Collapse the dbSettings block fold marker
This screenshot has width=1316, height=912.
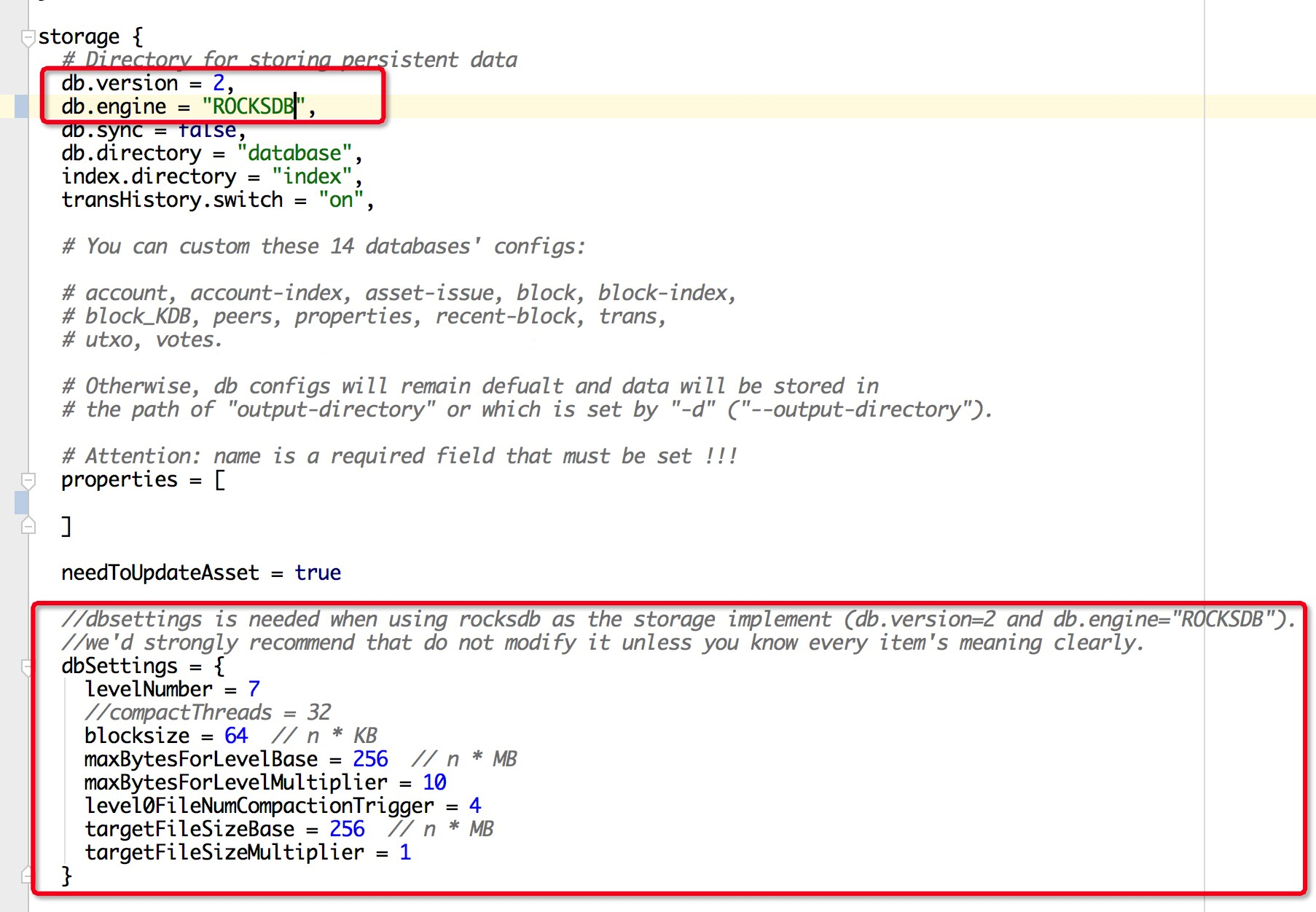click(x=28, y=667)
